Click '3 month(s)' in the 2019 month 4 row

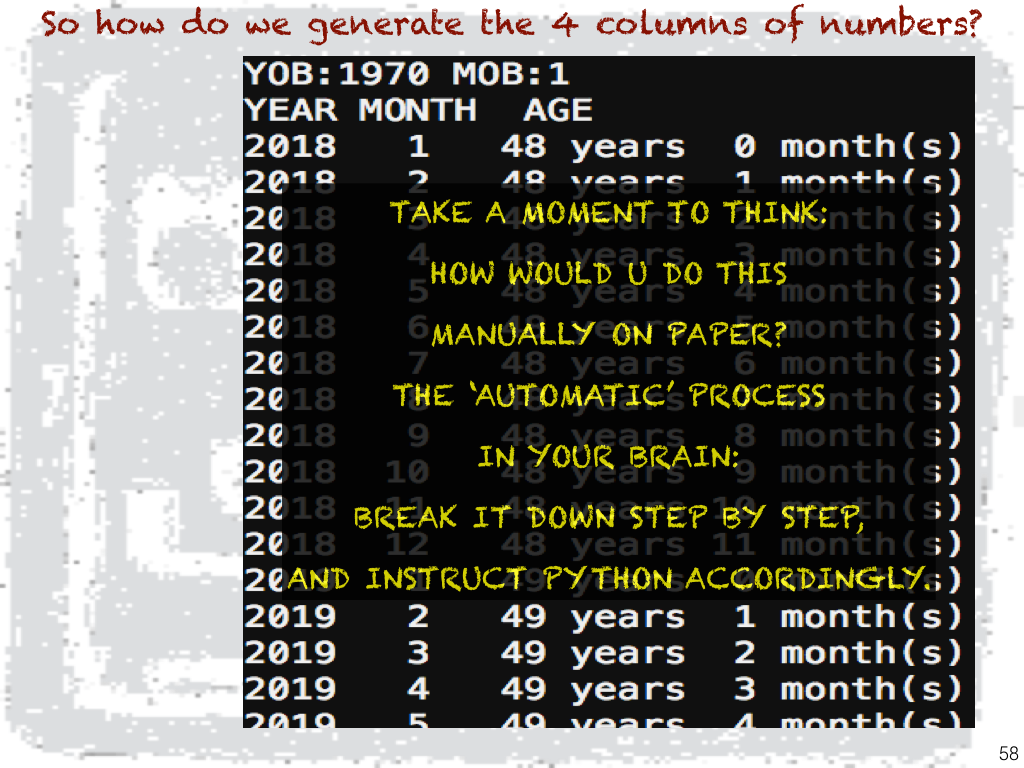tap(846, 689)
